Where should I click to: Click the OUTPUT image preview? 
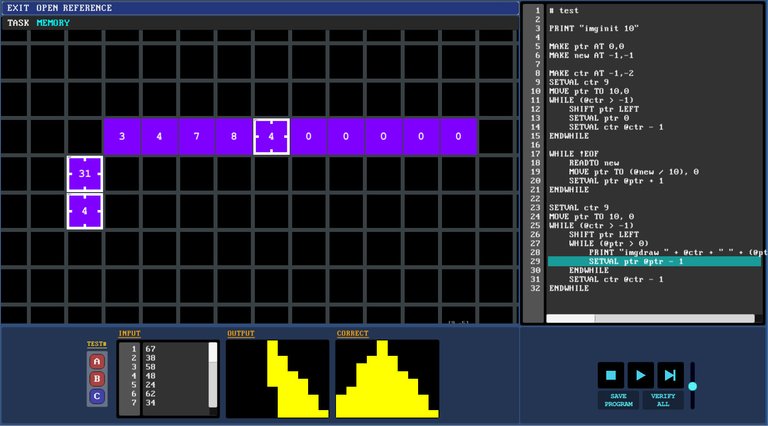click(277, 378)
